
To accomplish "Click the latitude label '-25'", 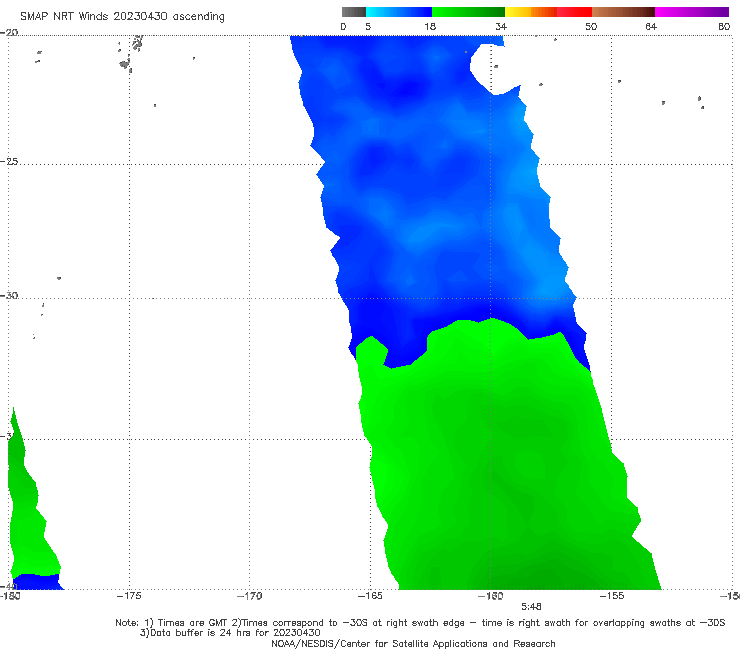I will 9,161.
